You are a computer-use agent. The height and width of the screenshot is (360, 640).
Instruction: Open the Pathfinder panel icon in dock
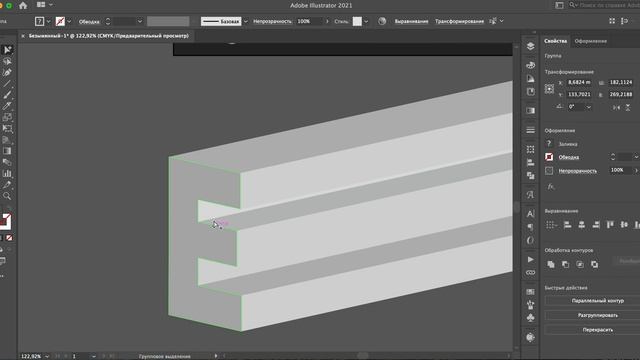[530, 176]
